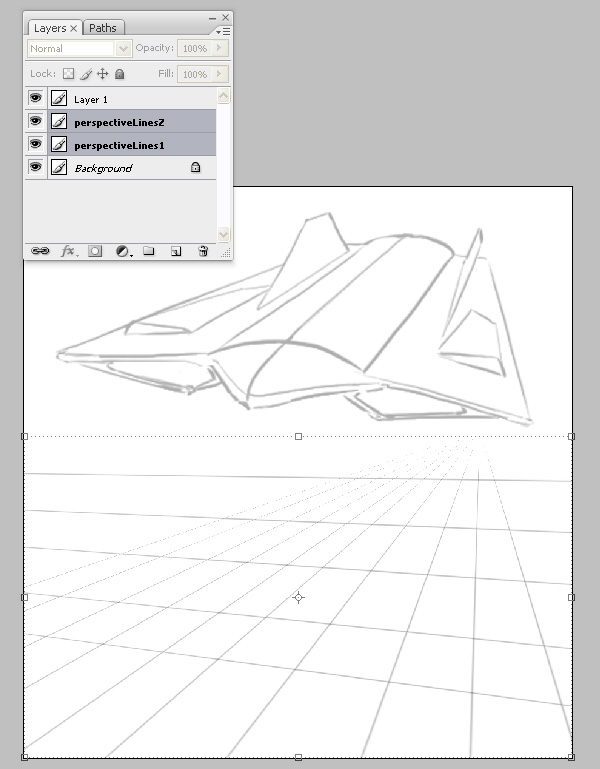Click Create new layer icon
This screenshot has height=769, width=600.
pos(176,251)
